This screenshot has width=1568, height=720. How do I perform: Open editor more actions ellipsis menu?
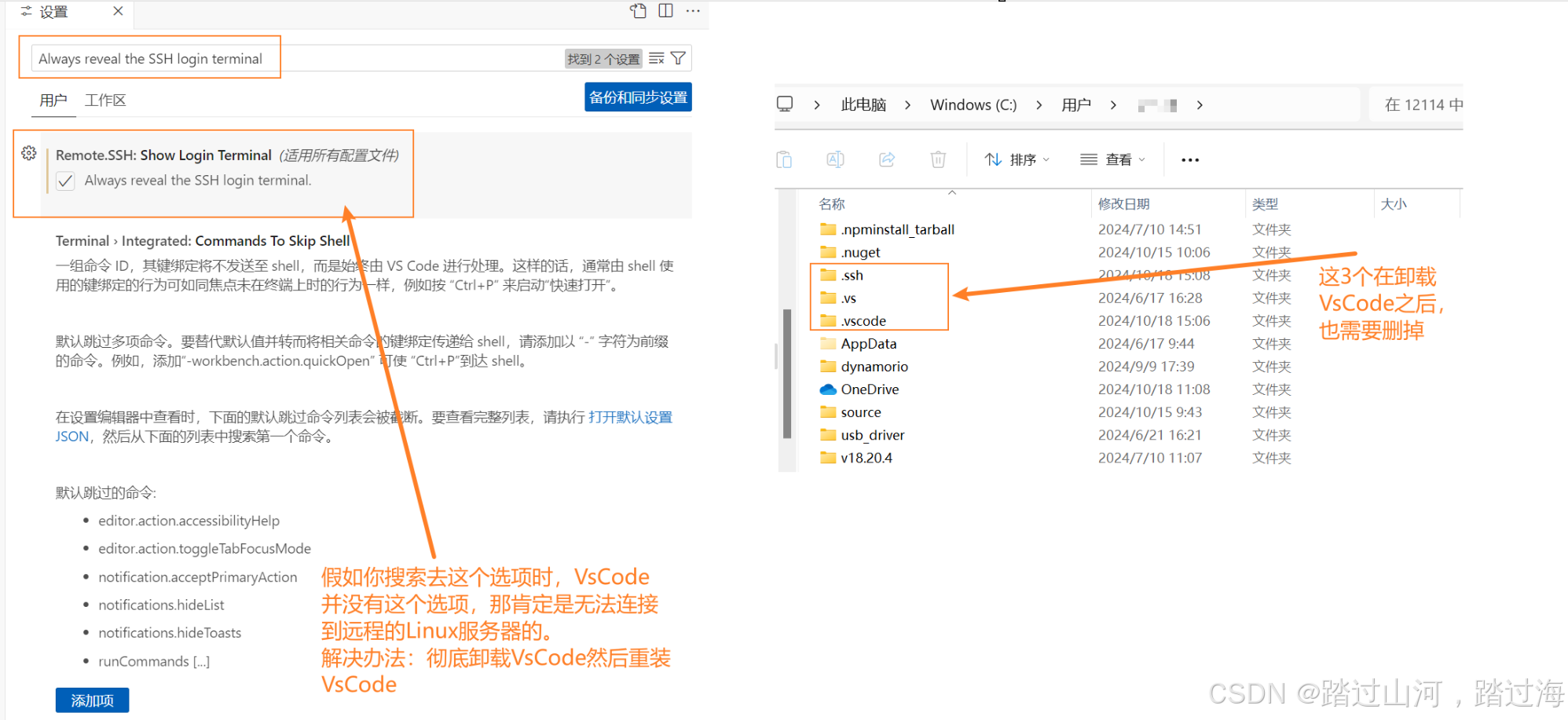pyautogui.click(x=693, y=11)
